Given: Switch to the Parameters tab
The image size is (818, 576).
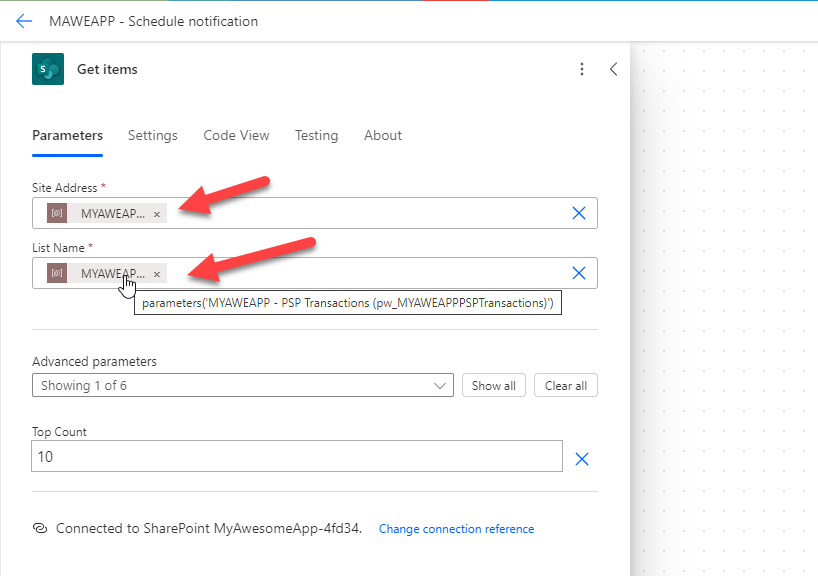Looking at the screenshot, I should tap(67, 136).
